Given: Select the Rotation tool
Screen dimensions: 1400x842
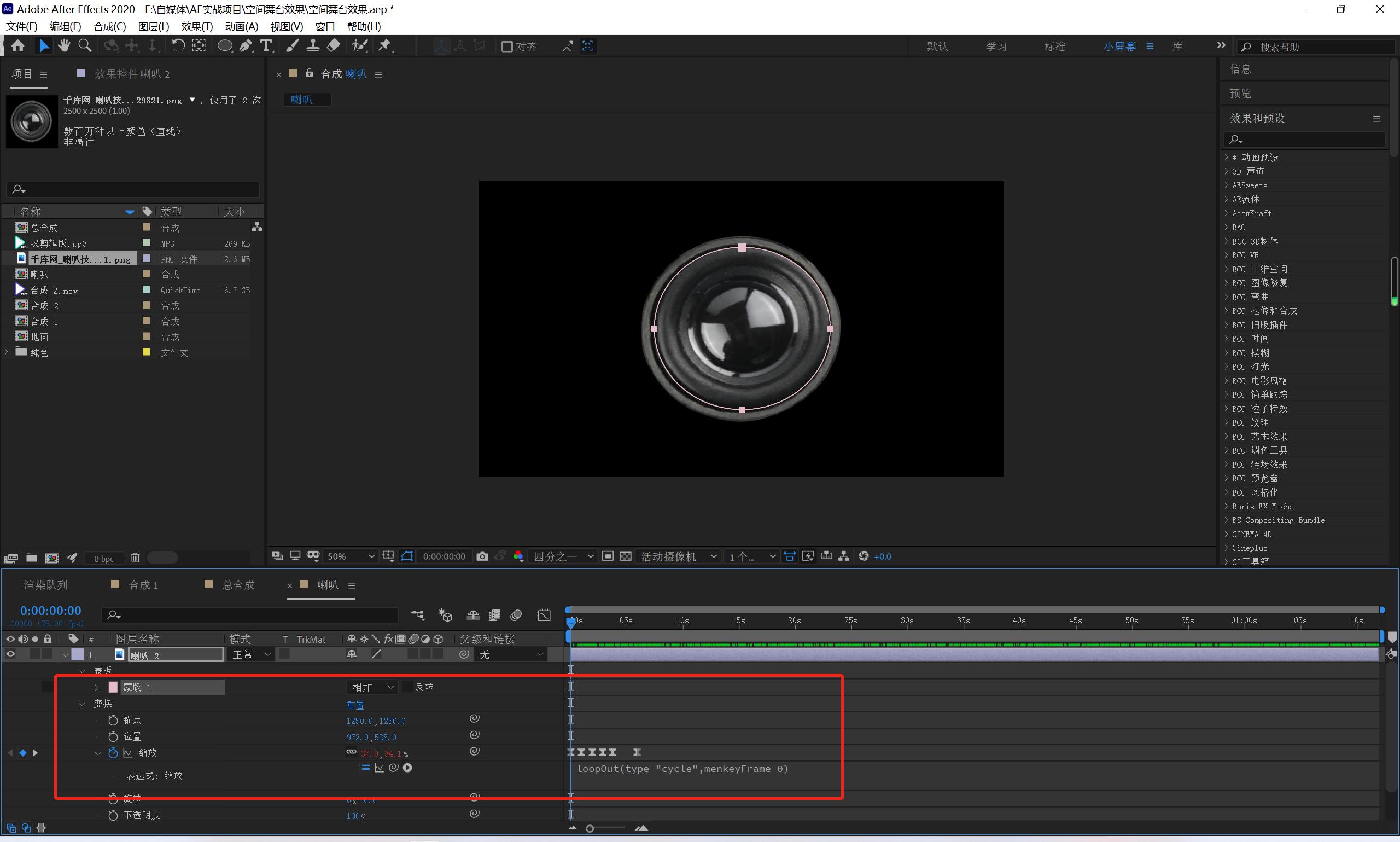Looking at the screenshot, I should click(178, 46).
